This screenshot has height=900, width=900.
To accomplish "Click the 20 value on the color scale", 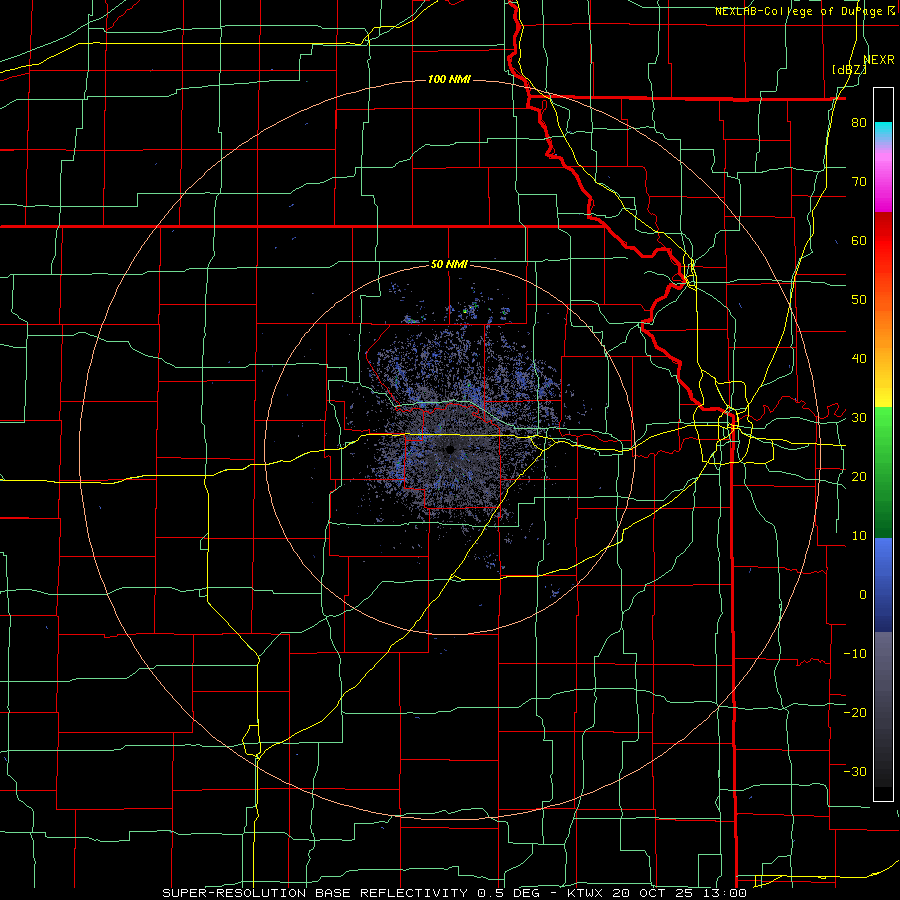I will coord(859,477).
